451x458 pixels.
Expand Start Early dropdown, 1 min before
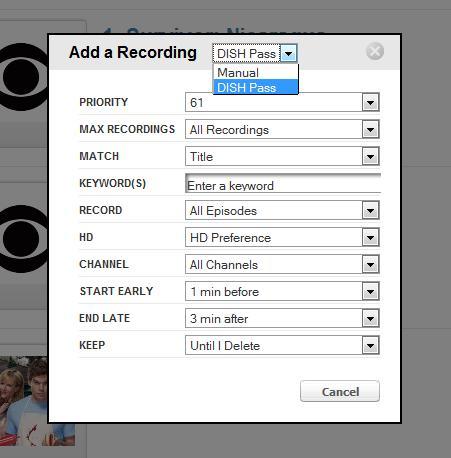[282, 291]
